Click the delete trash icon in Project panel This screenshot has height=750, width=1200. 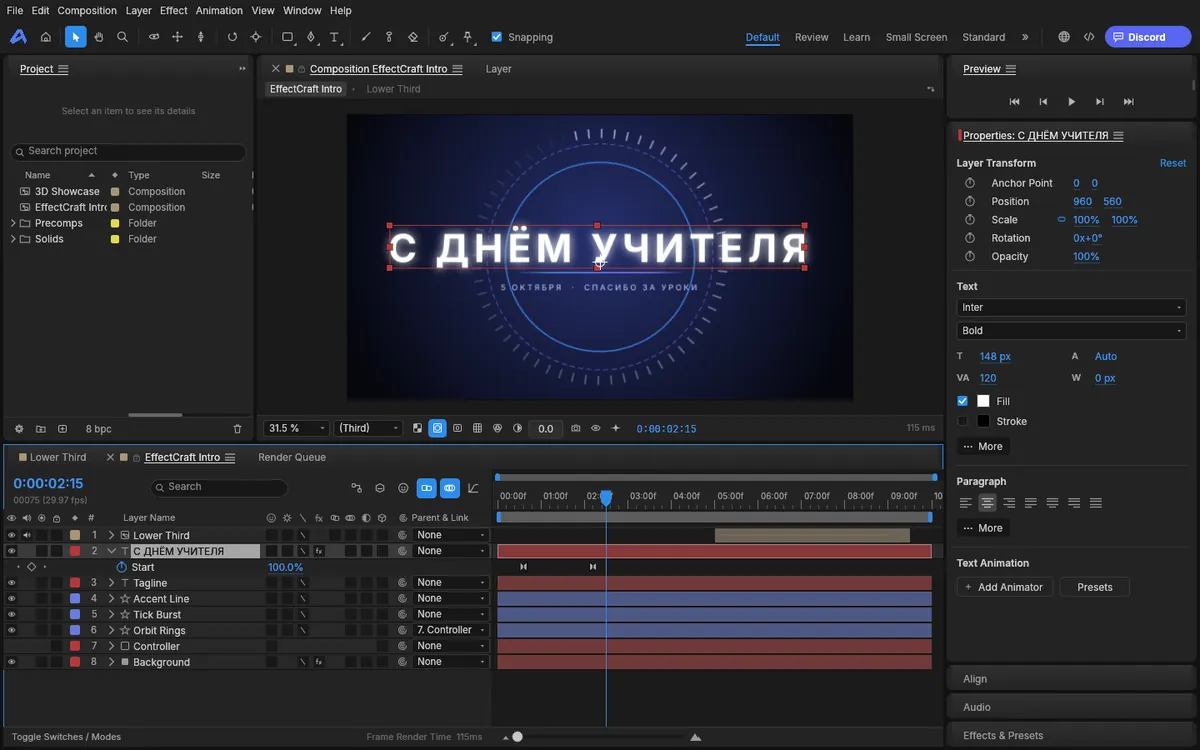pyautogui.click(x=237, y=429)
